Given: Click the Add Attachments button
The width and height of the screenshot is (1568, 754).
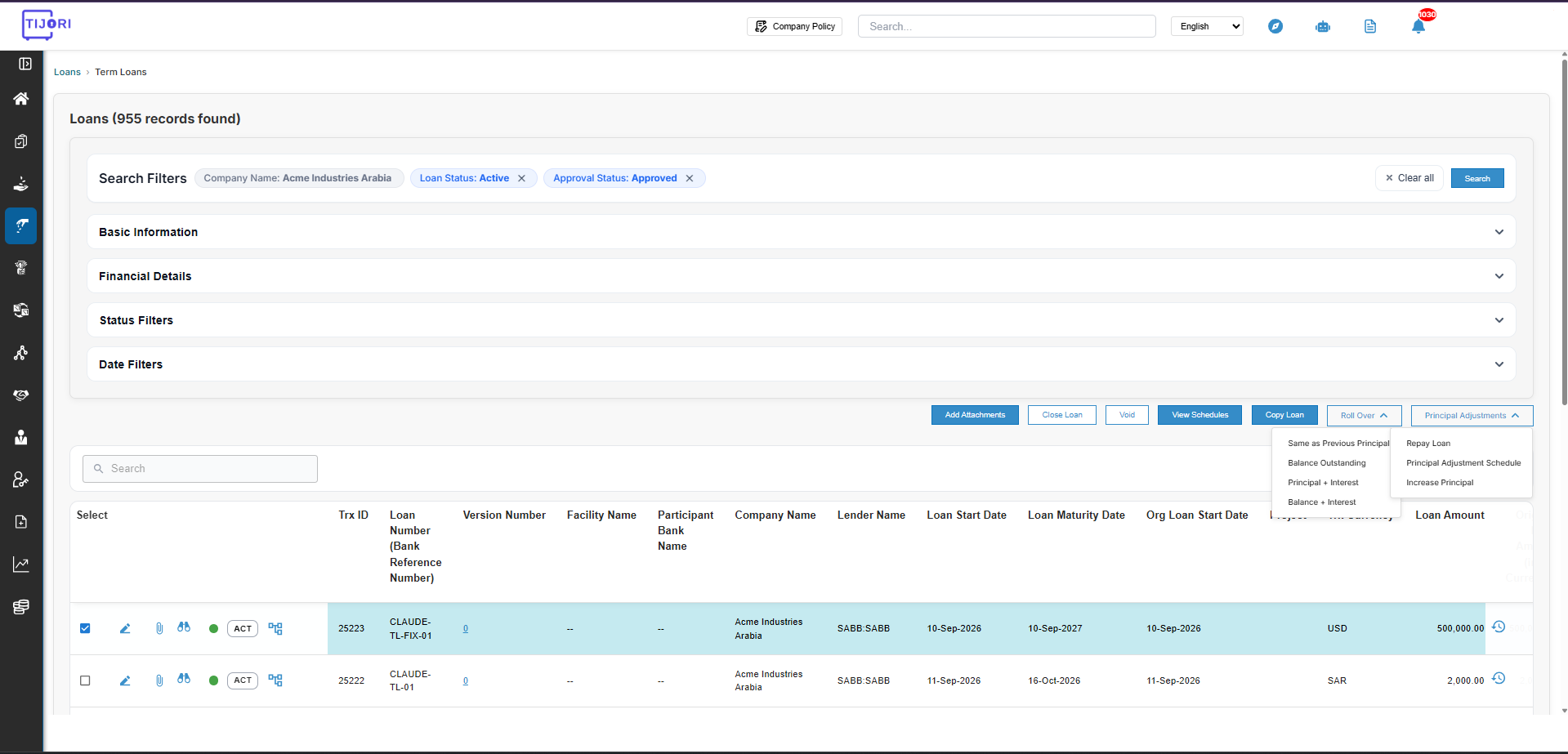Looking at the screenshot, I should click(x=975, y=415).
